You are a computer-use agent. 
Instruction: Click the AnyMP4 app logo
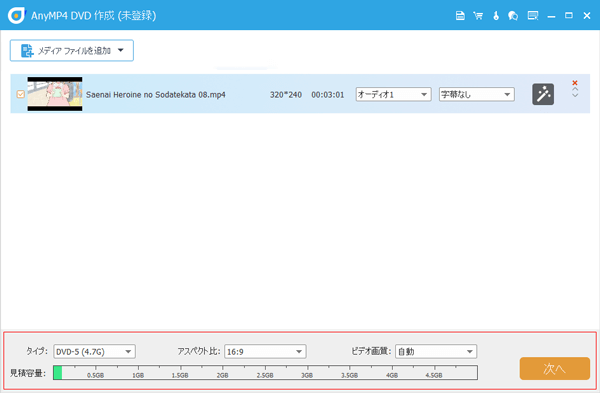tap(16, 15)
